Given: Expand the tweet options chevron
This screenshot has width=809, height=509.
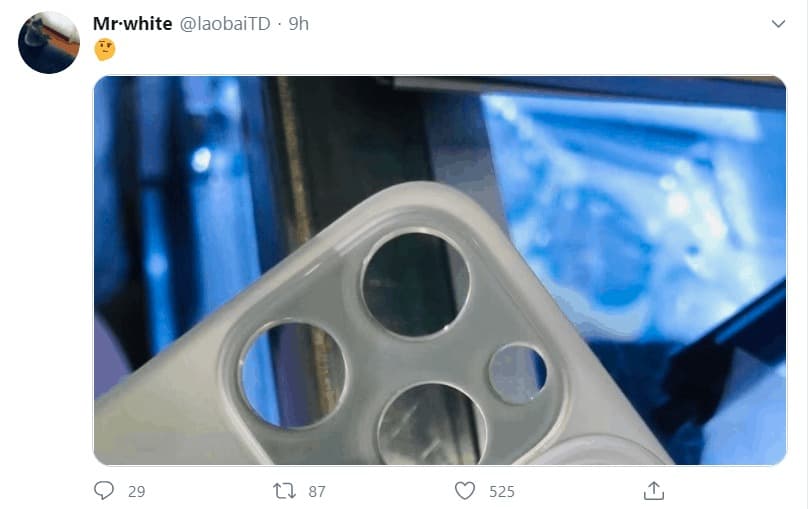Looking at the screenshot, I should point(778,24).
